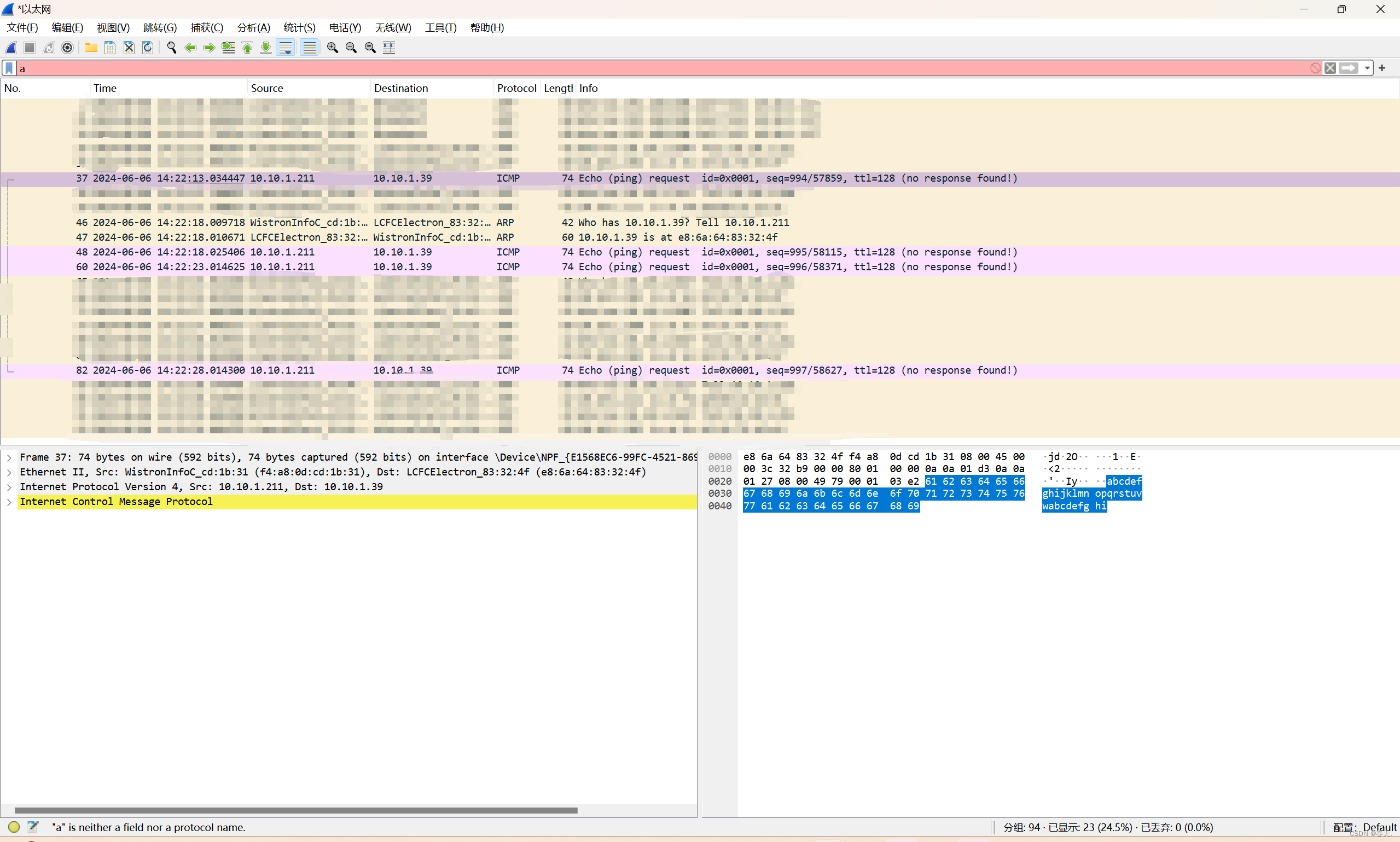Click resize columns toolbar icon
Screen dimensions: 1400x842
pyautogui.click(x=389, y=48)
